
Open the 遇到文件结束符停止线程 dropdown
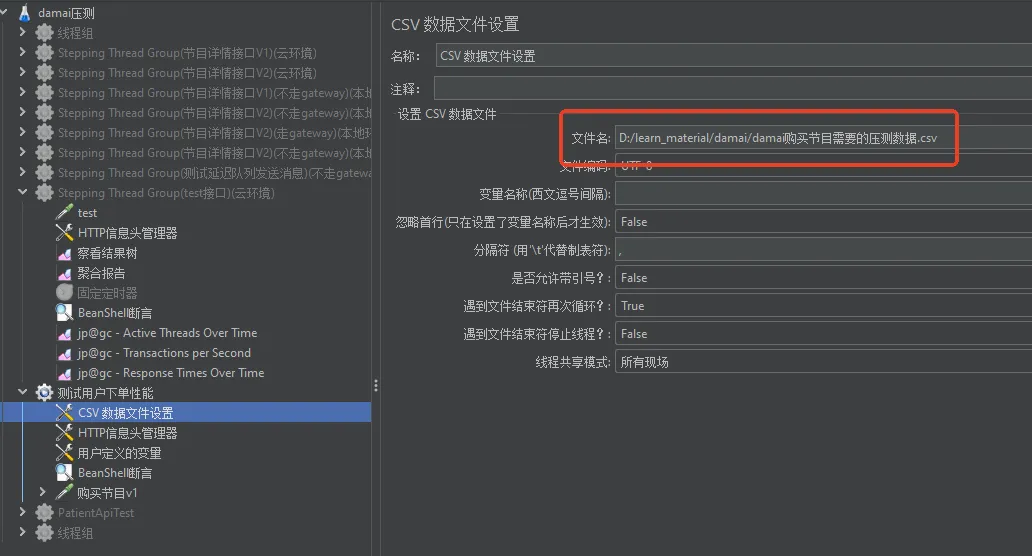tap(822, 334)
